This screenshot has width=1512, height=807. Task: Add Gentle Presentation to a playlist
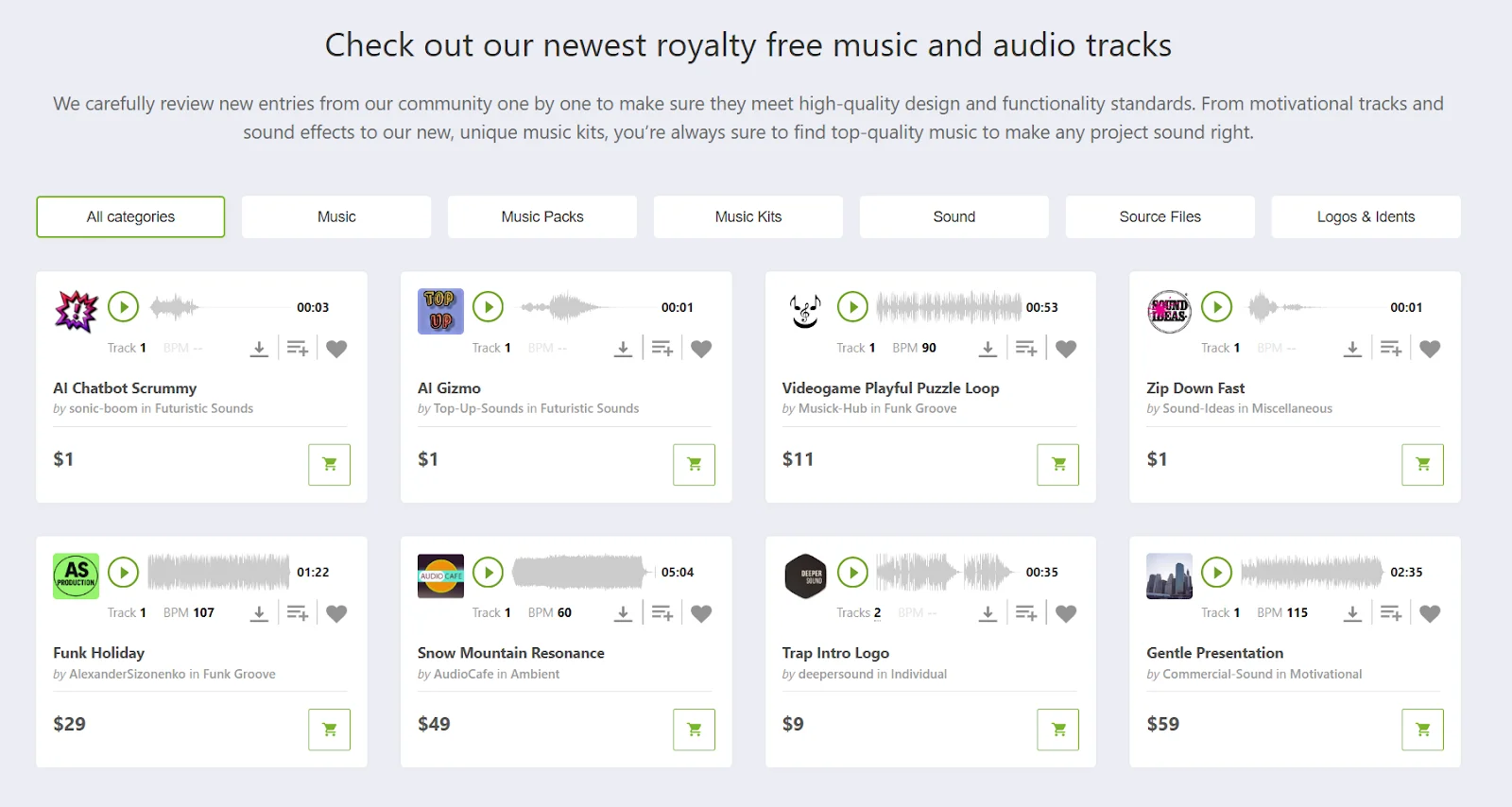(1390, 612)
